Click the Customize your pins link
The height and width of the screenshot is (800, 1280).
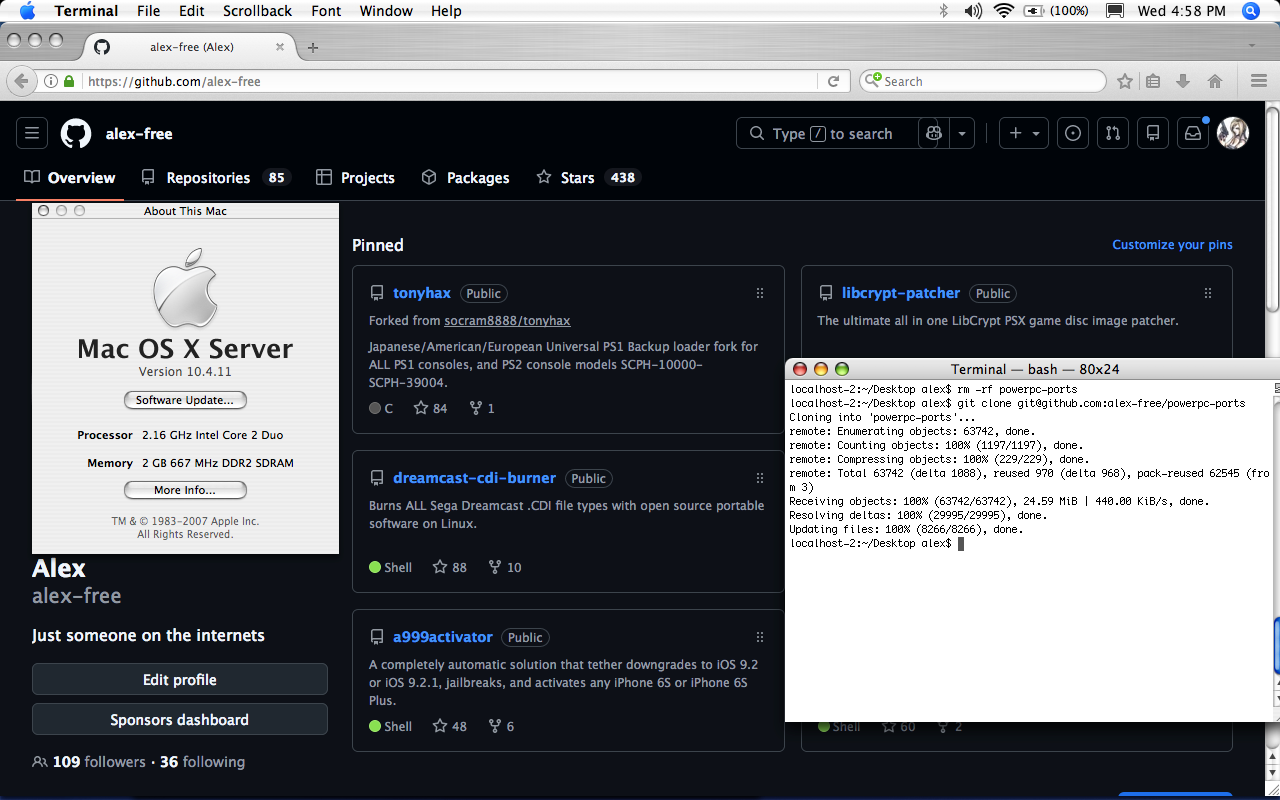[1172, 245]
